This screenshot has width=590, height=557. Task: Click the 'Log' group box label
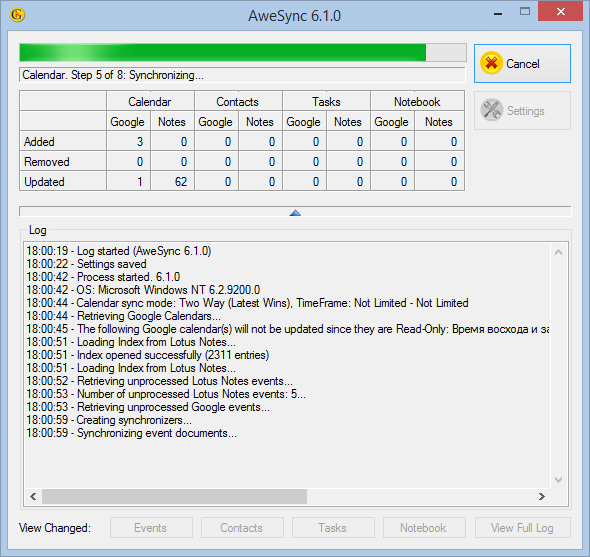coord(38,230)
